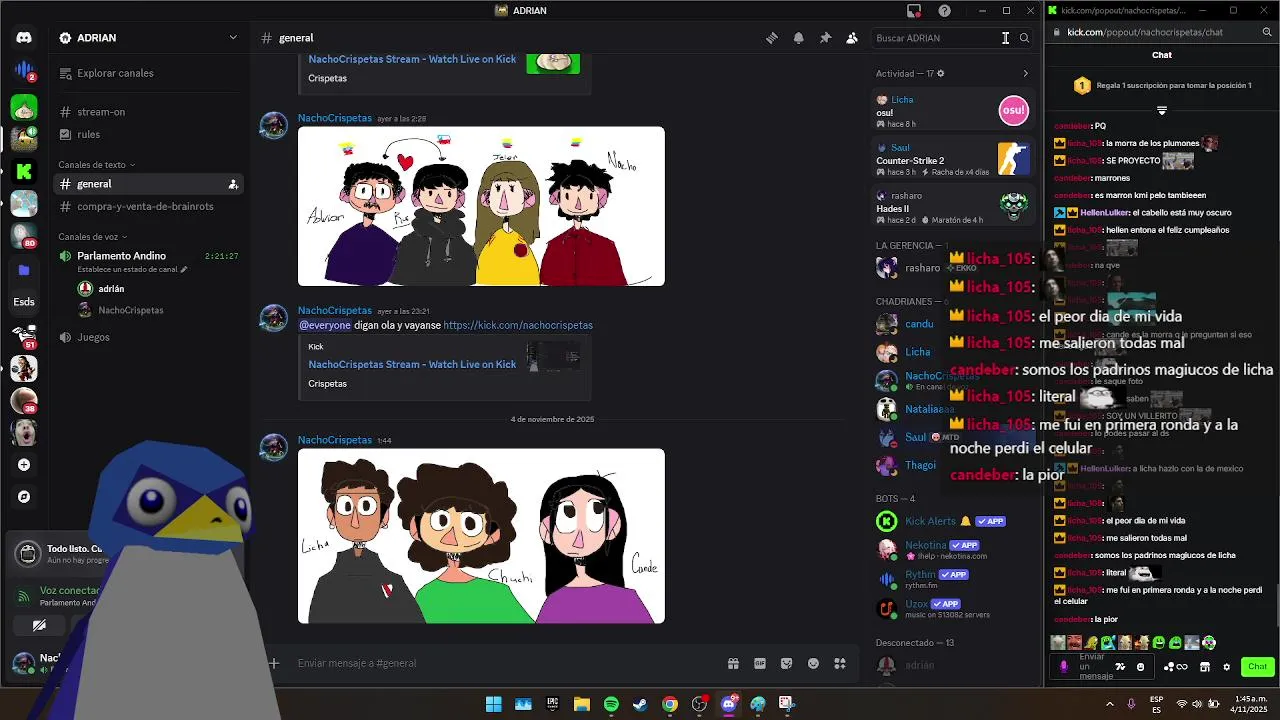
Task: Expand the Kick gift leaderboard arrow
Action: point(1162,110)
